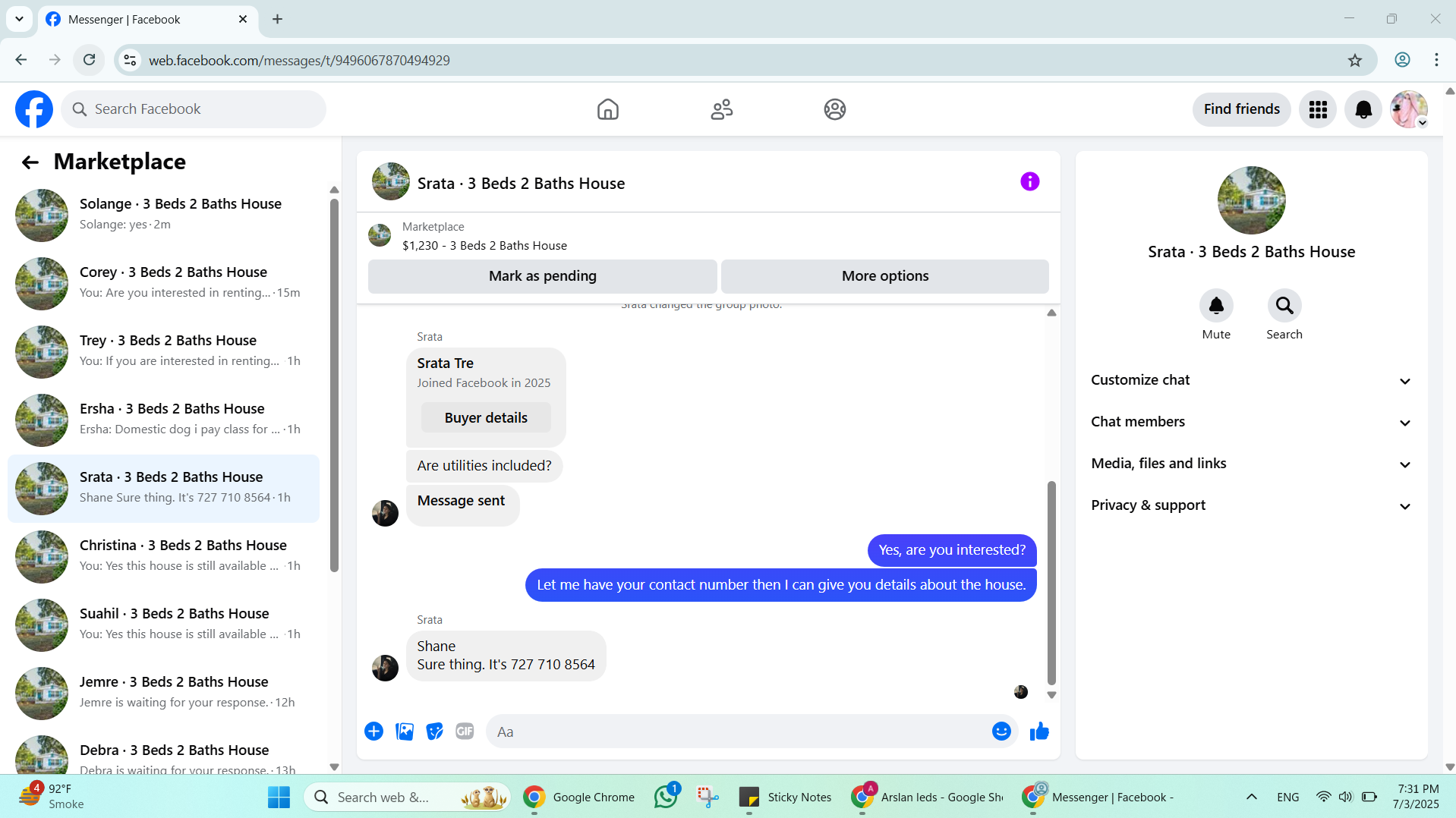Mute the Srata conversation
This screenshot has height=818, width=1456.
[x=1216, y=306]
